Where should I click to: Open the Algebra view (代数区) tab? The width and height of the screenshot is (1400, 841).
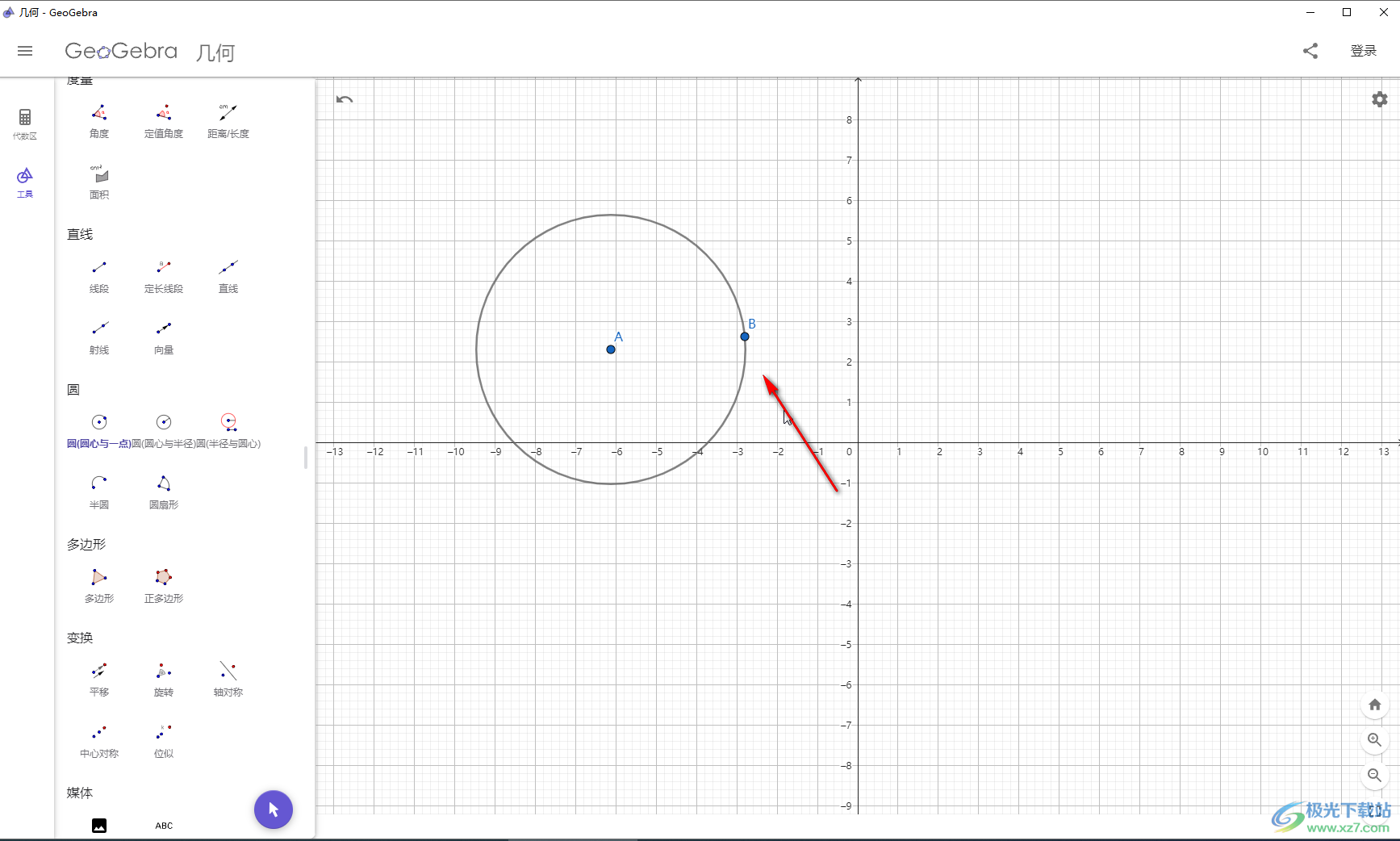tap(25, 124)
